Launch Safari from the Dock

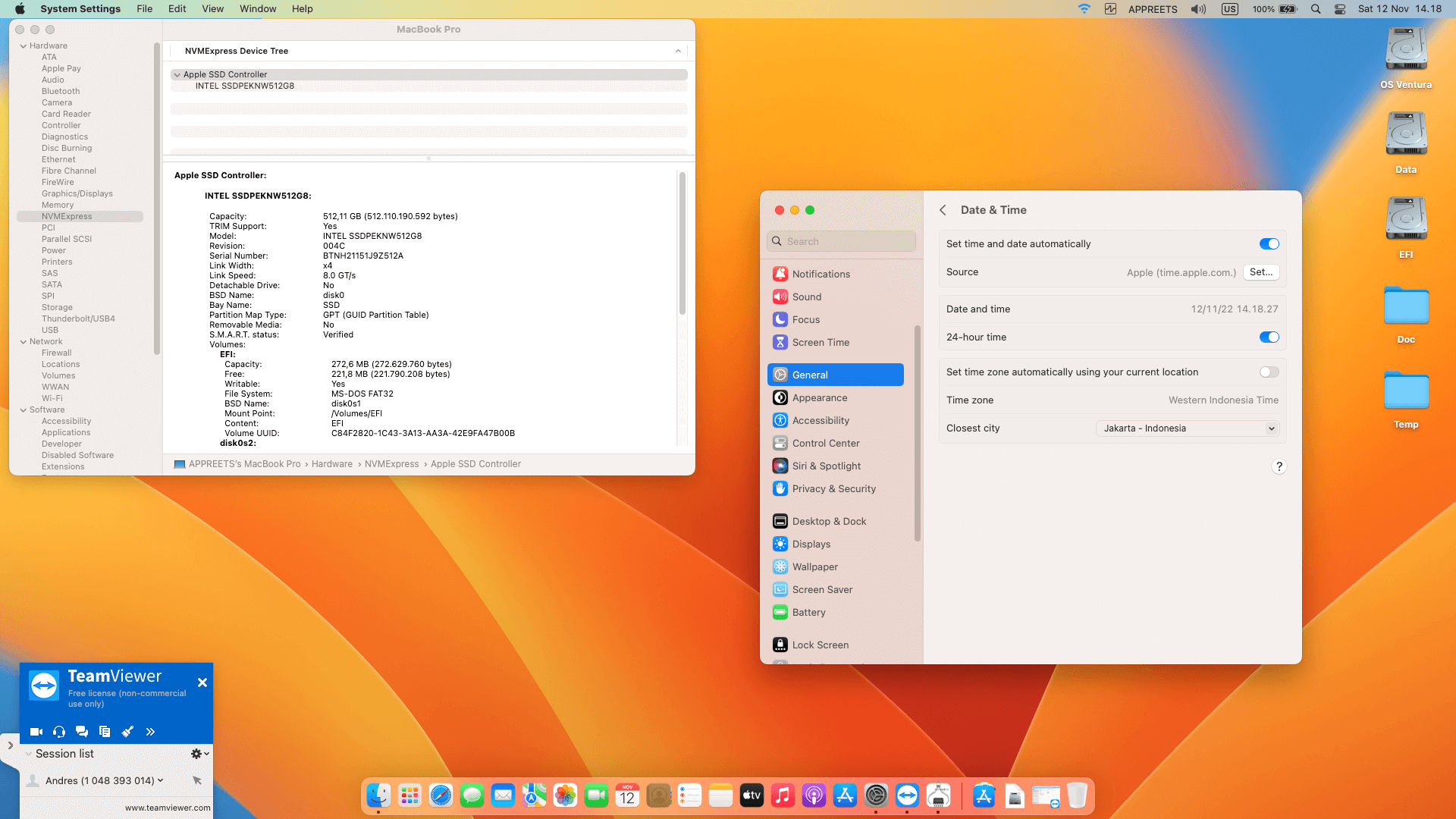(x=441, y=795)
